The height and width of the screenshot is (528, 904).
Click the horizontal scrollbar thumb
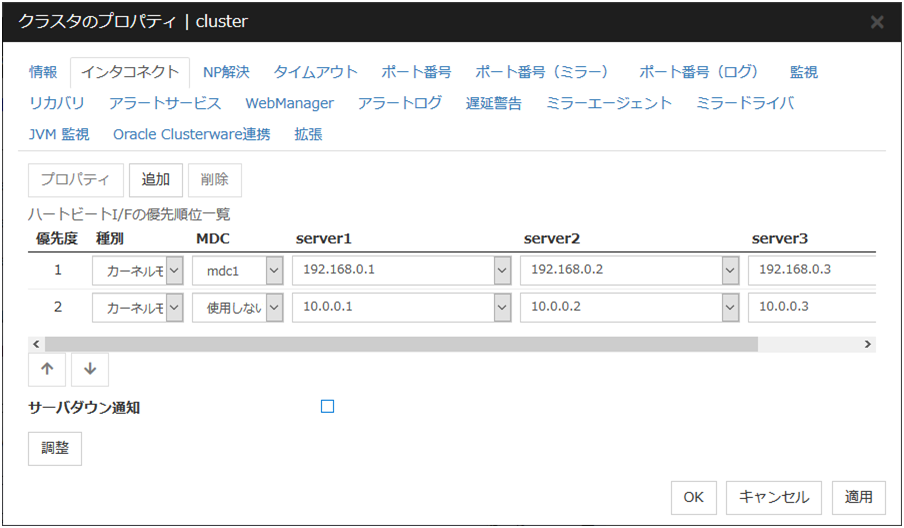click(x=400, y=344)
